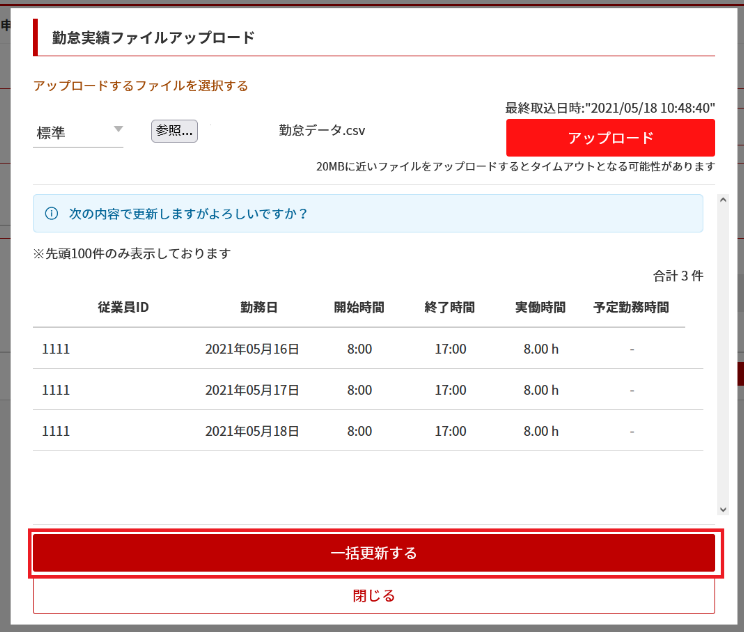Click the ※先頭100件のみ表示しております note

click(132, 254)
